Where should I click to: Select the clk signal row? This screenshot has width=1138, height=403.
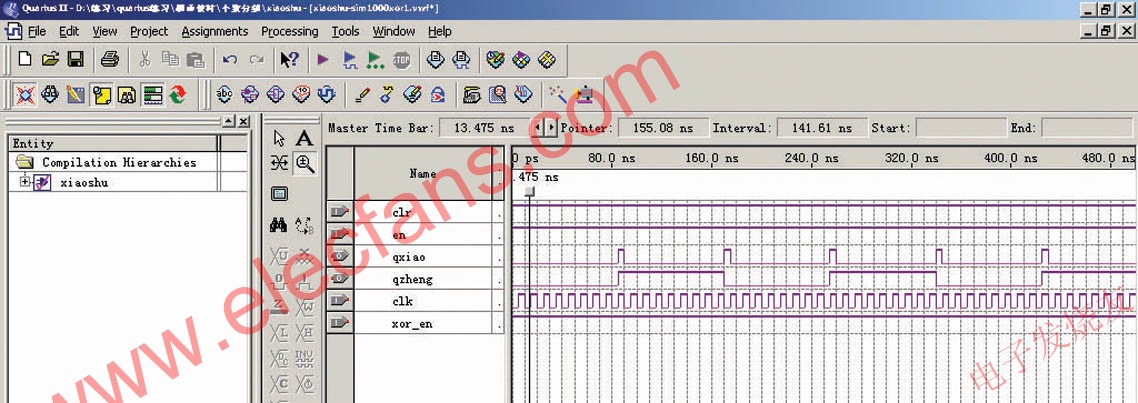(x=403, y=301)
